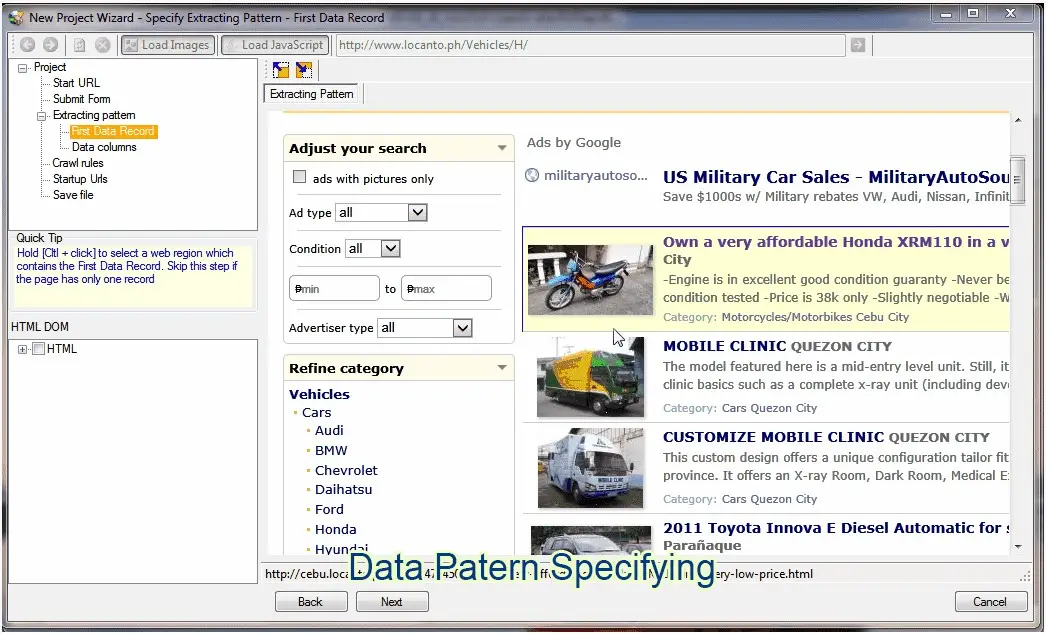Select First Data Record tree item
Viewport: 1046px width, 634px height.
(x=113, y=131)
